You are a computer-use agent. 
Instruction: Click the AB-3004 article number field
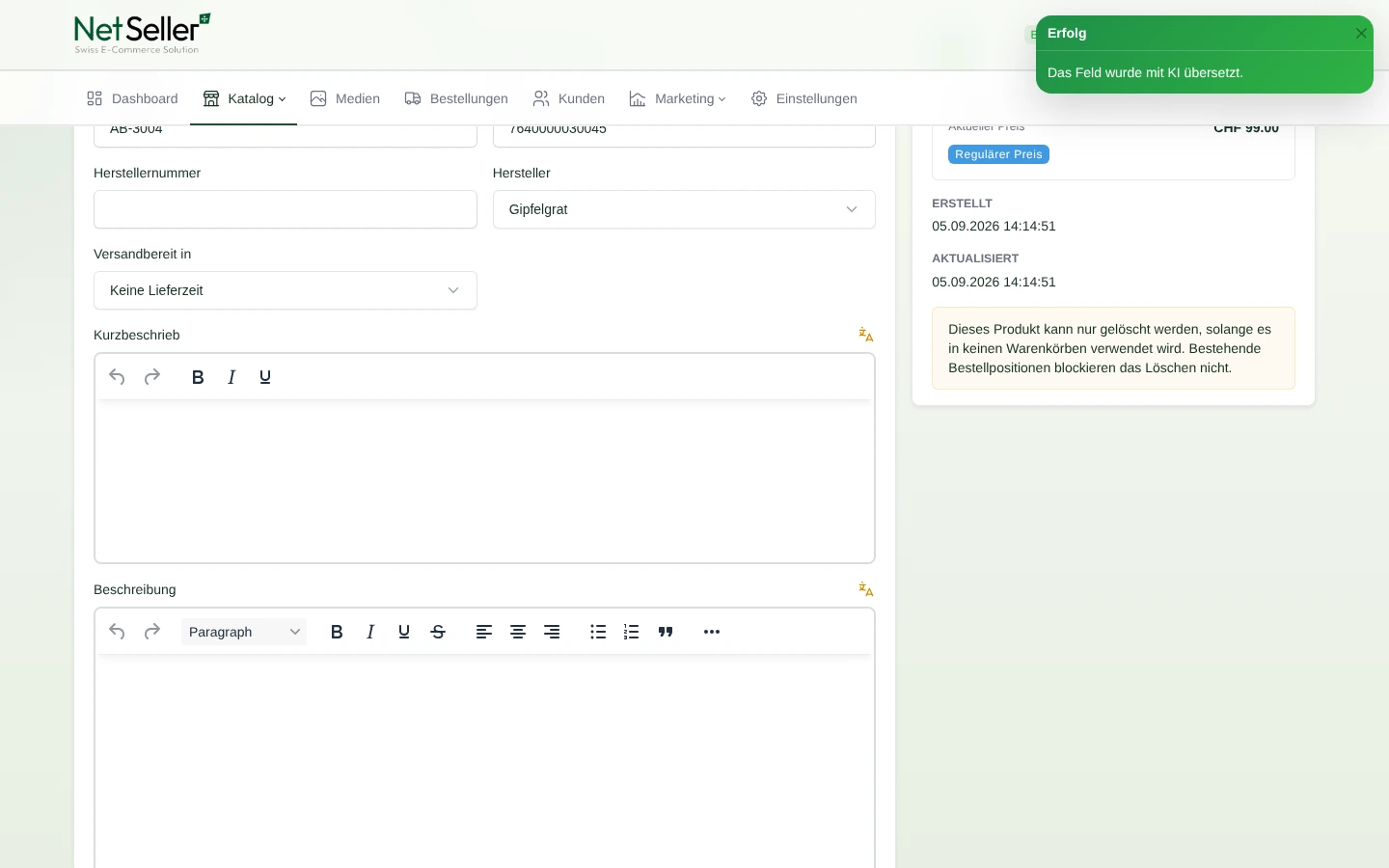click(286, 135)
